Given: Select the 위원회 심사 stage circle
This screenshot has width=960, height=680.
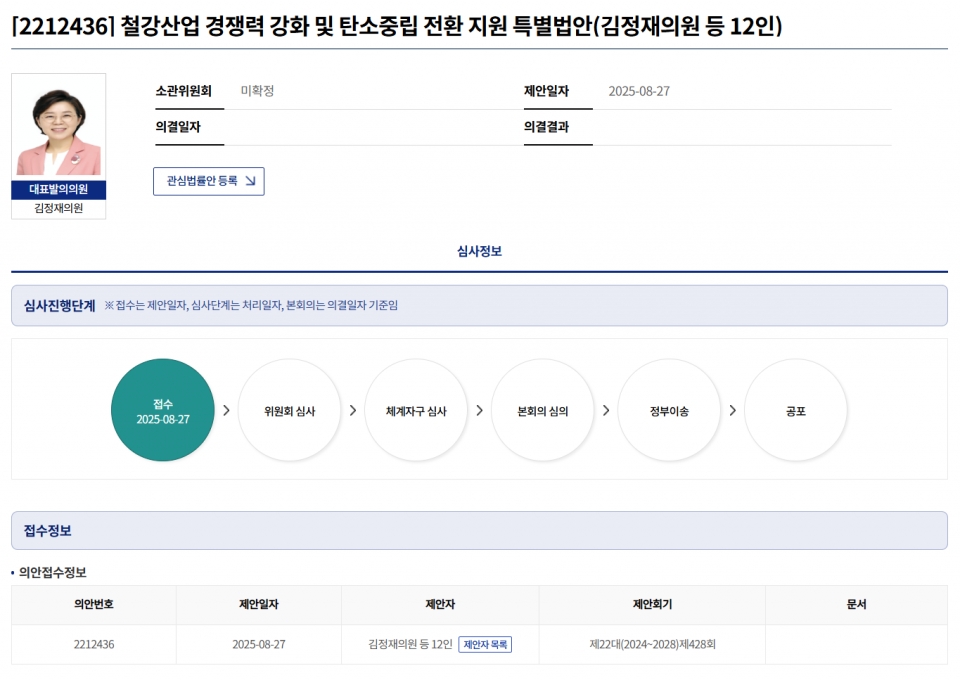Looking at the screenshot, I should click(289, 410).
